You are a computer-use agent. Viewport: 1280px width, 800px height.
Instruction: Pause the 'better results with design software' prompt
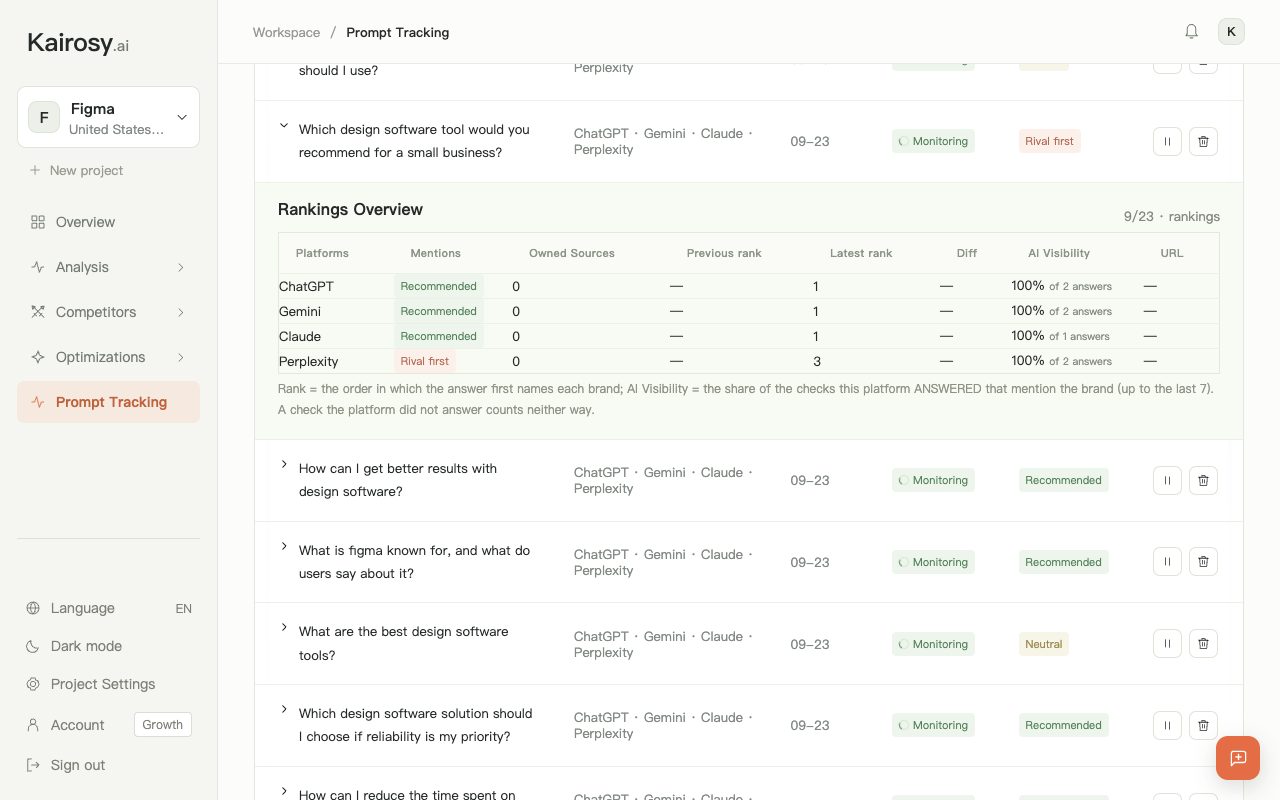tap(1167, 480)
